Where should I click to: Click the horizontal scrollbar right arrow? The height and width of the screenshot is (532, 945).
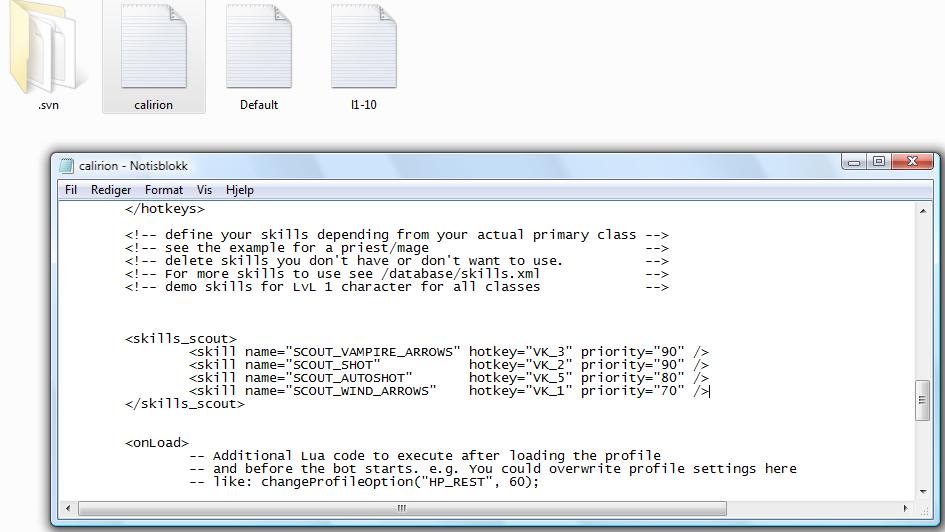905,508
